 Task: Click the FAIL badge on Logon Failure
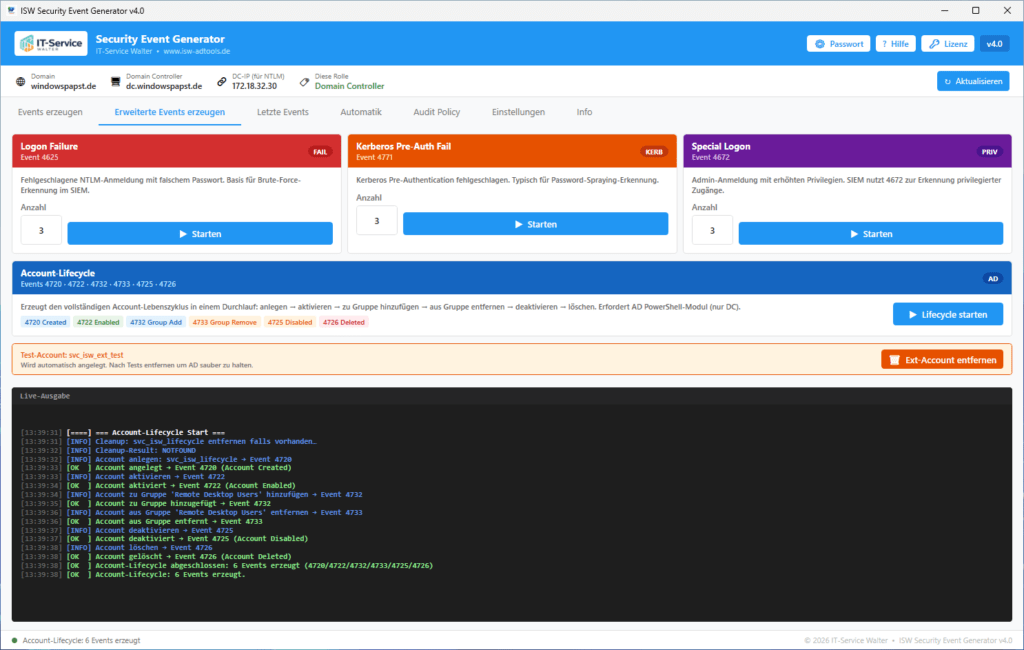click(x=320, y=152)
